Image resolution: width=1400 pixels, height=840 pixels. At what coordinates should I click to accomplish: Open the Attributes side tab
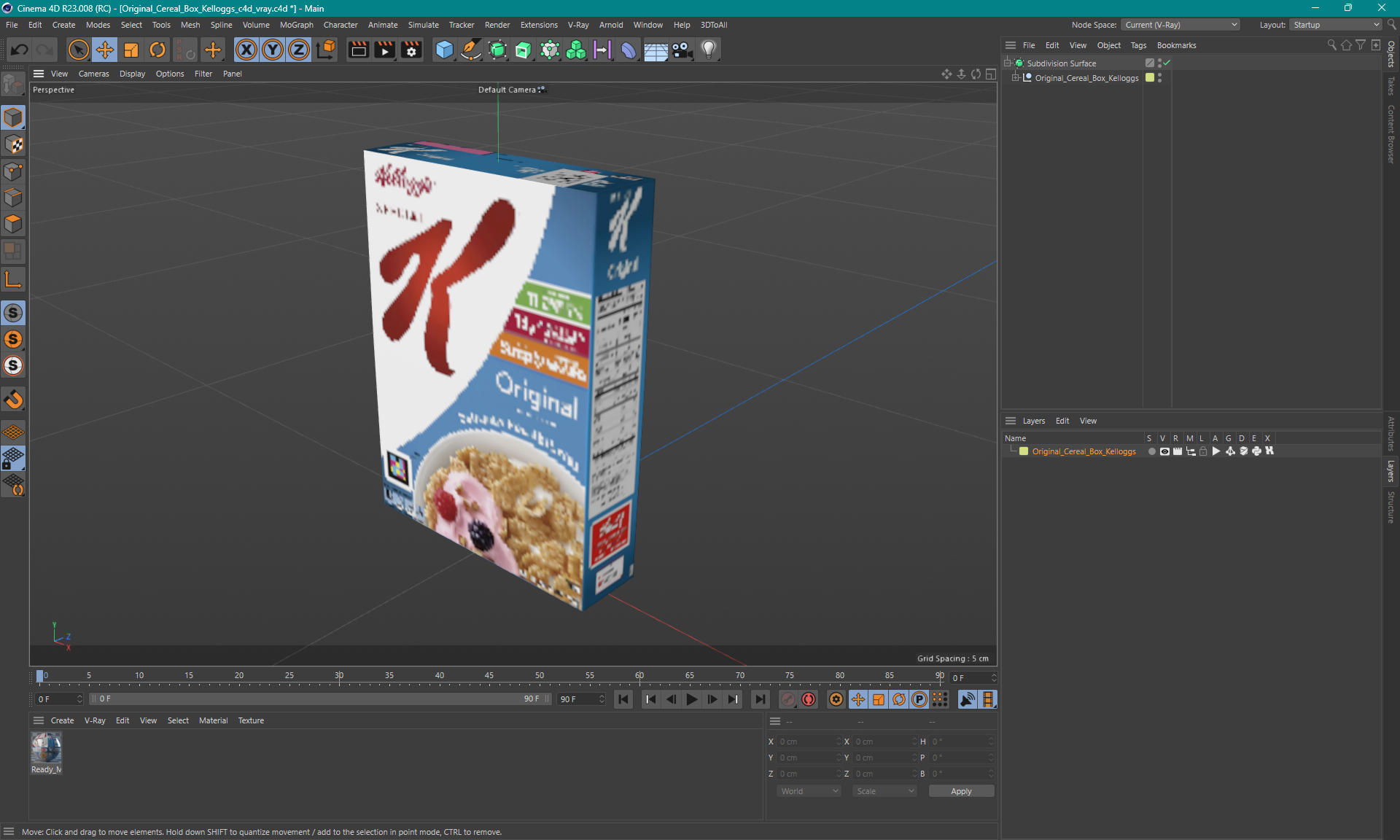pyautogui.click(x=1391, y=434)
